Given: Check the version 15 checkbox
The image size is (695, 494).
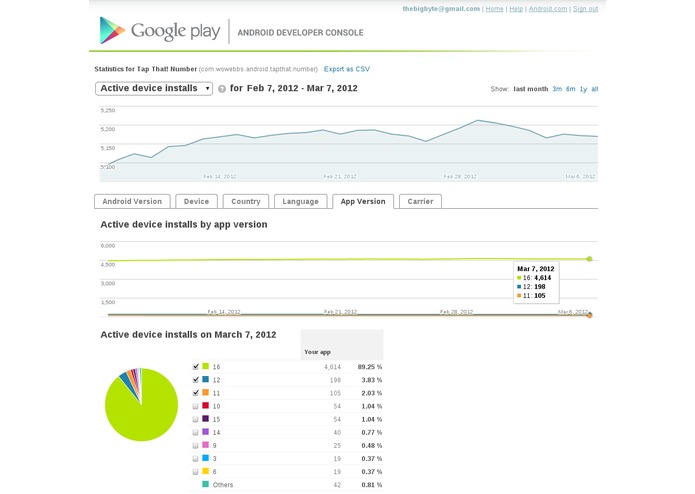Looking at the screenshot, I should (195, 419).
